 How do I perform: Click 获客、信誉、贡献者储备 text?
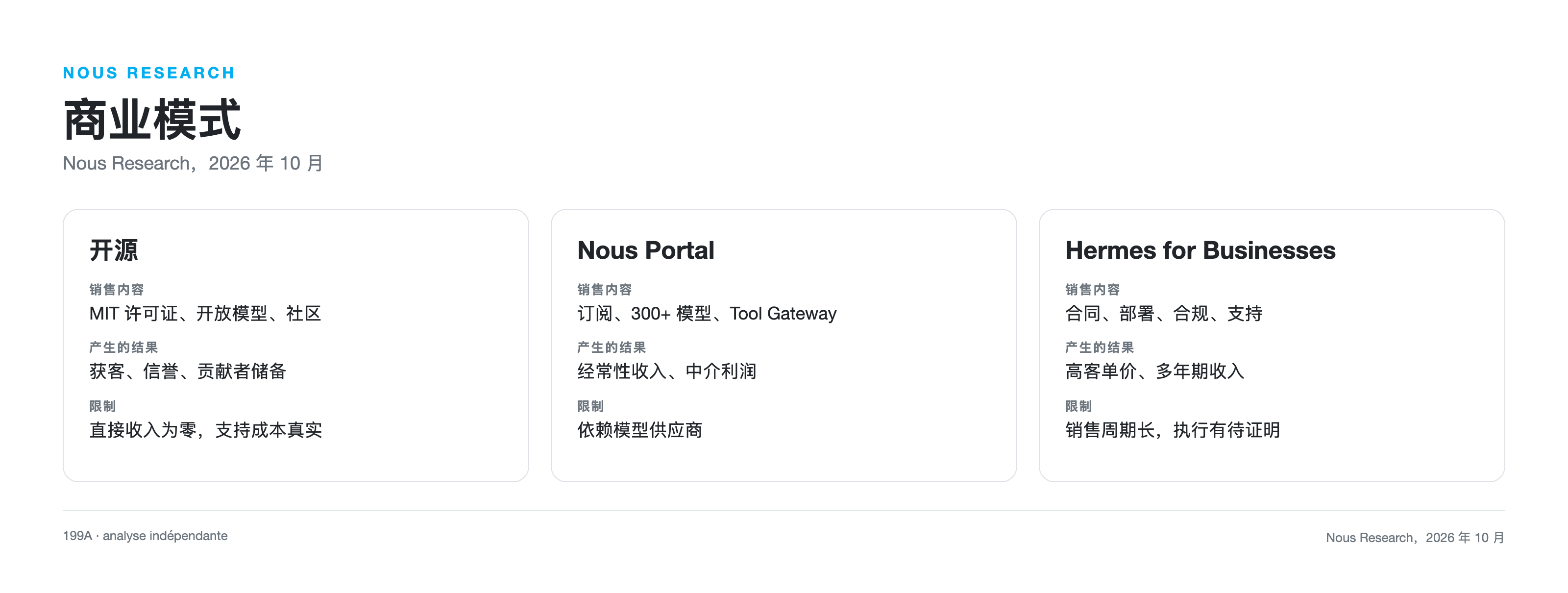click(x=188, y=371)
